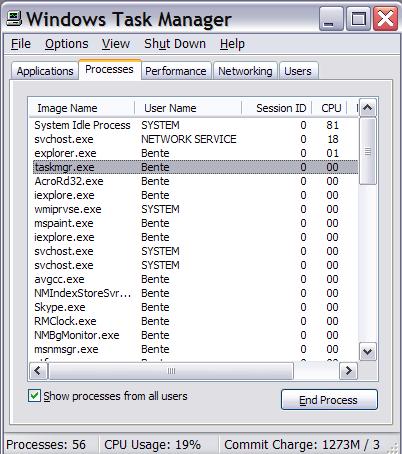
Task: Click the vertical scrollbar up arrow
Action: pyautogui.click(x=367, y=107)
